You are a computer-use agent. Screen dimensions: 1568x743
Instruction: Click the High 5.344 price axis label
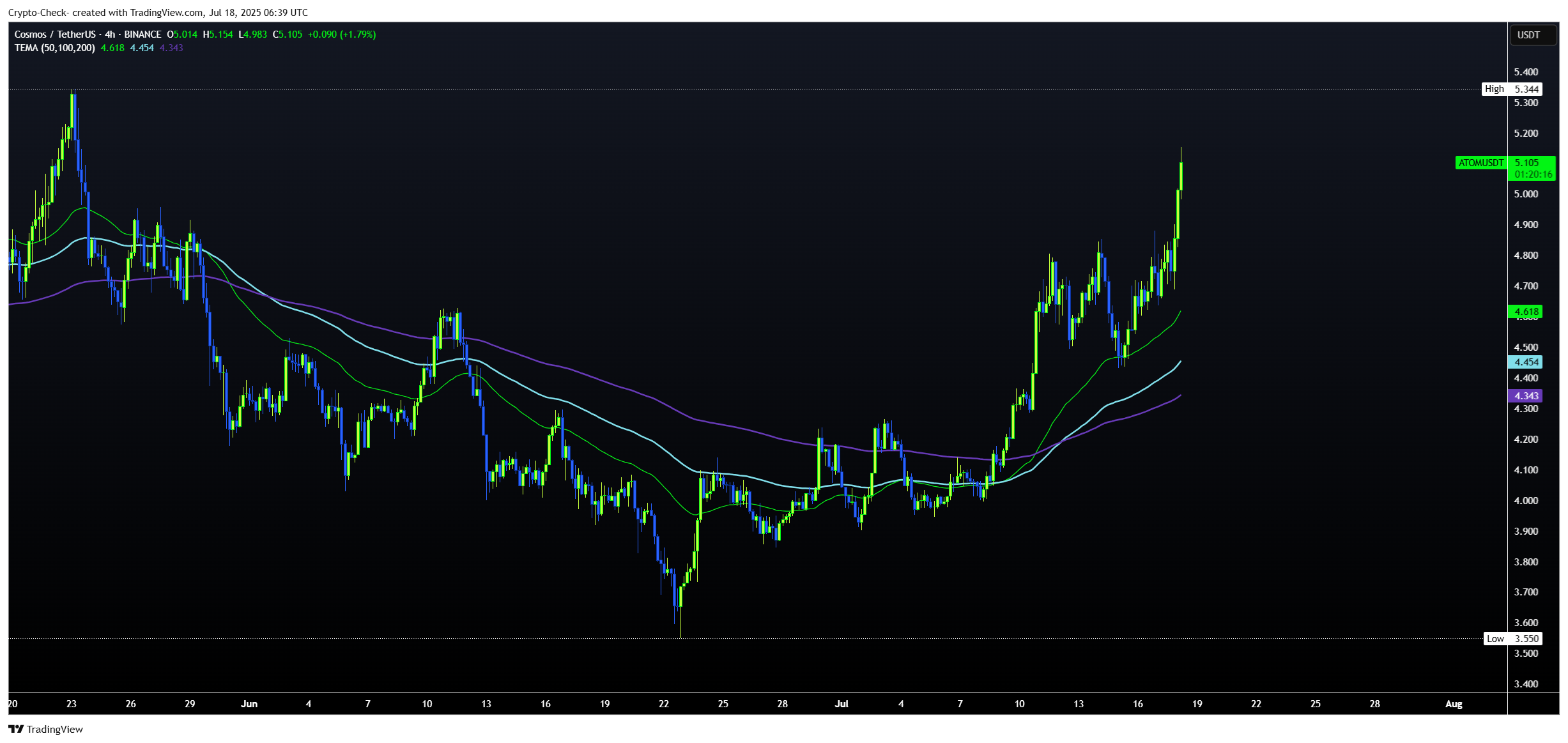coord(1512,89)
